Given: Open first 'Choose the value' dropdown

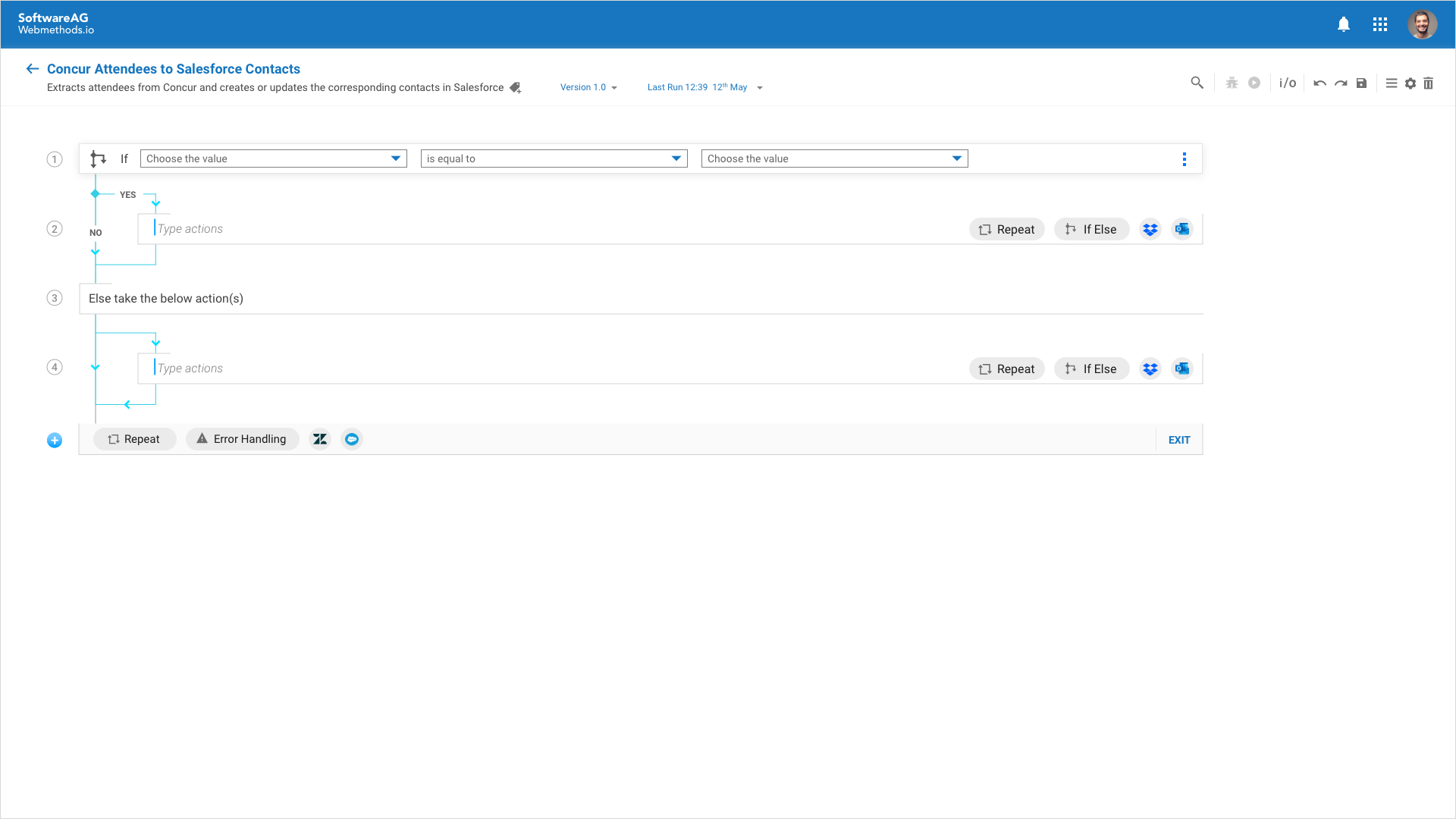Looking at the screenshot, I should [x=274, y=158].
